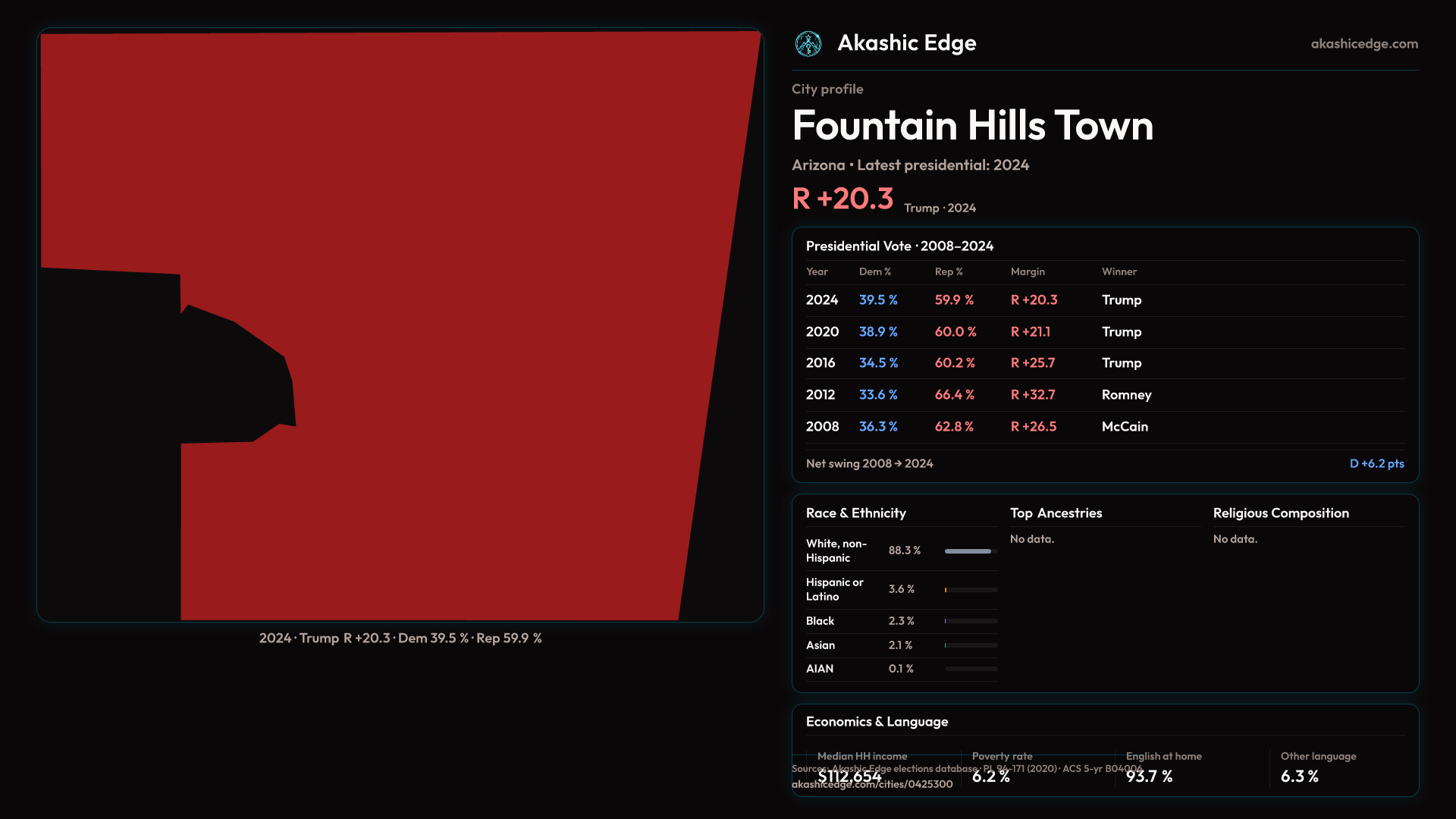Image resolution: width=1456 pixels, height=819 pixels.
Task: Click the Median HH income value
Action: (849, 777)
